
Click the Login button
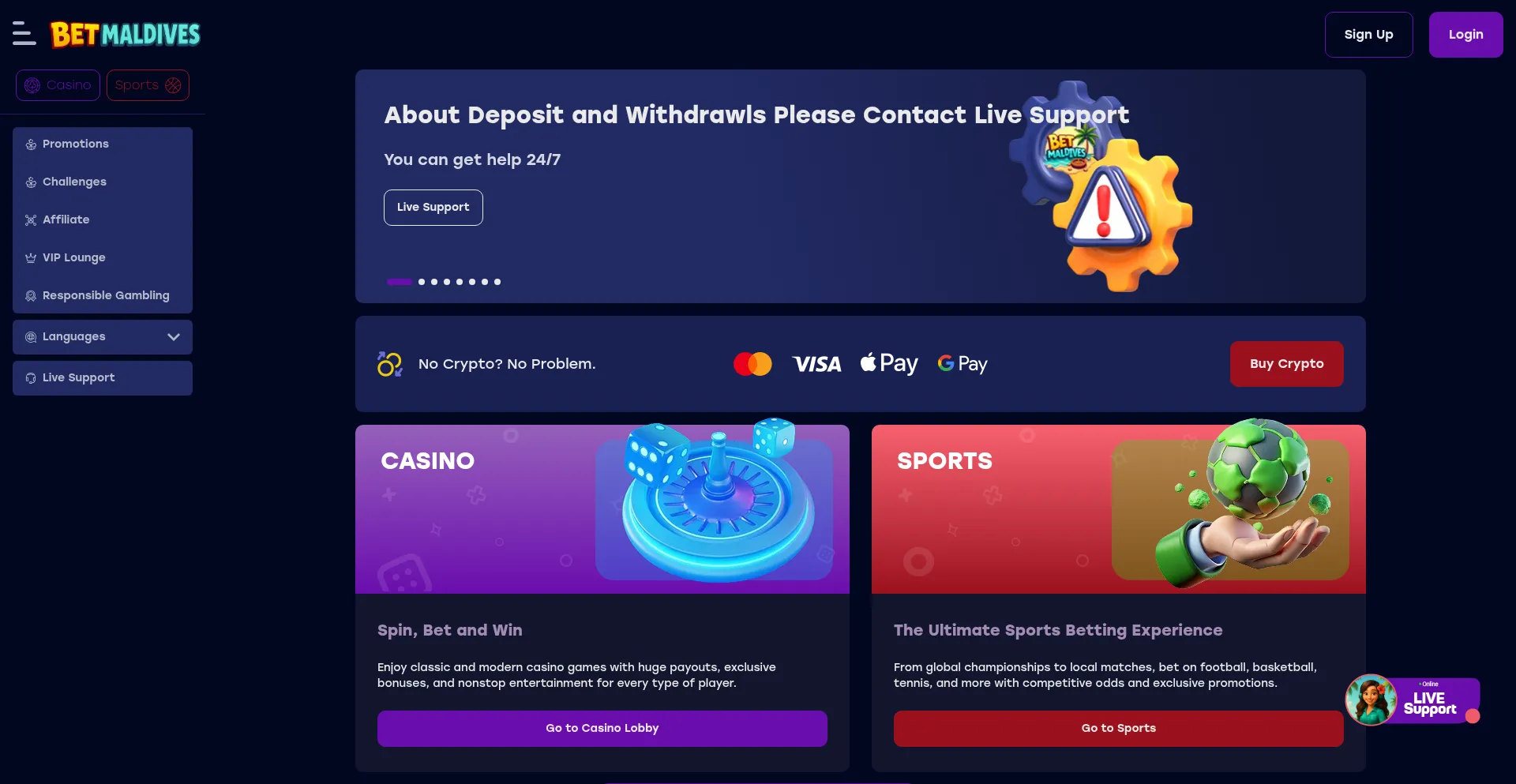1465,35
